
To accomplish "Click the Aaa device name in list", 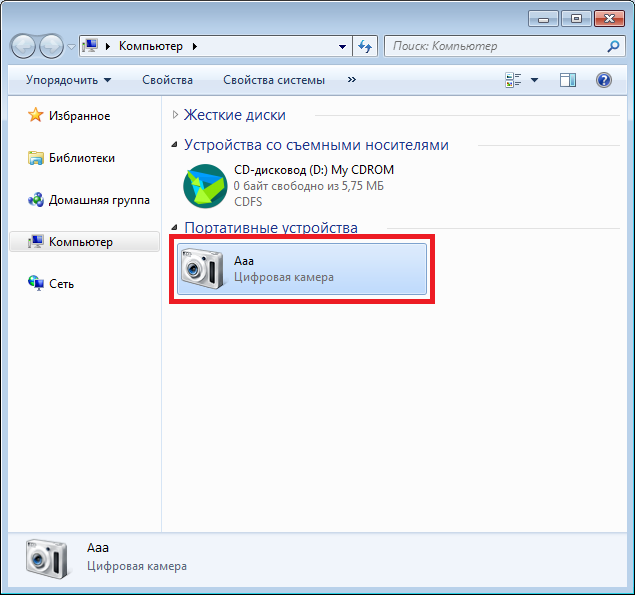I will coord(244,261).
